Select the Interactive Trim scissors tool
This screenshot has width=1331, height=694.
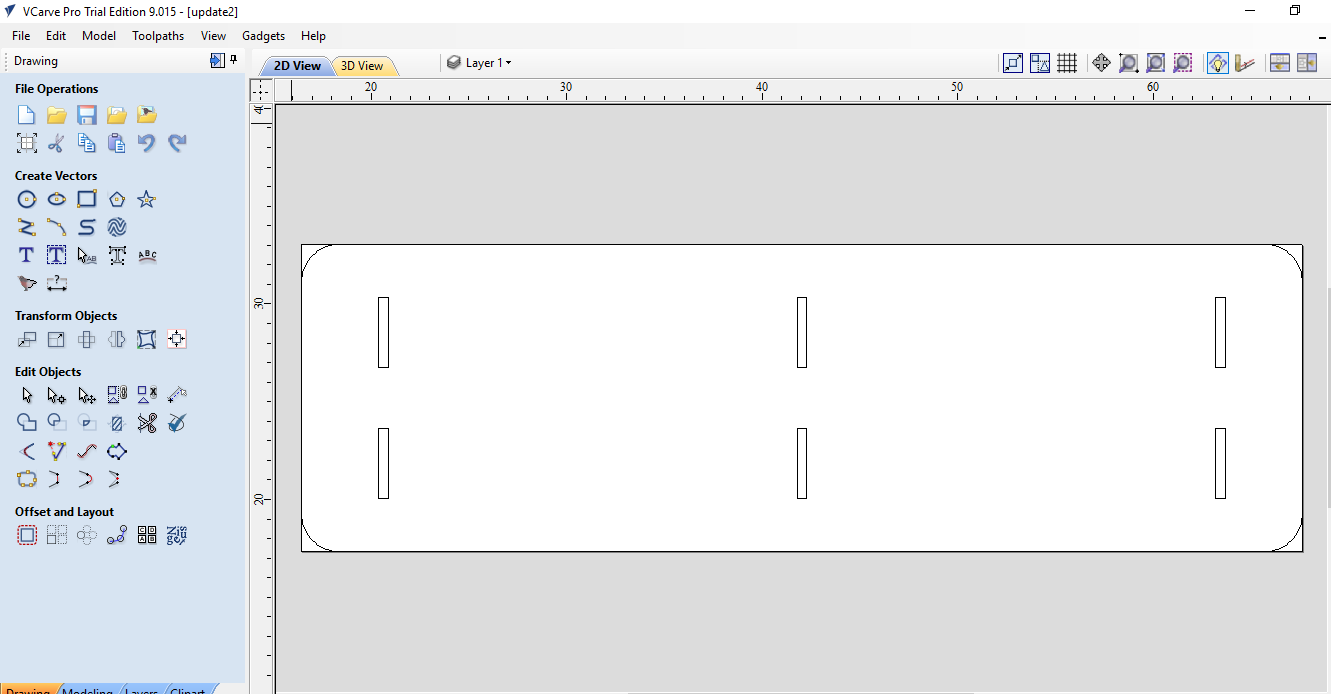click(x=147, y=423)
